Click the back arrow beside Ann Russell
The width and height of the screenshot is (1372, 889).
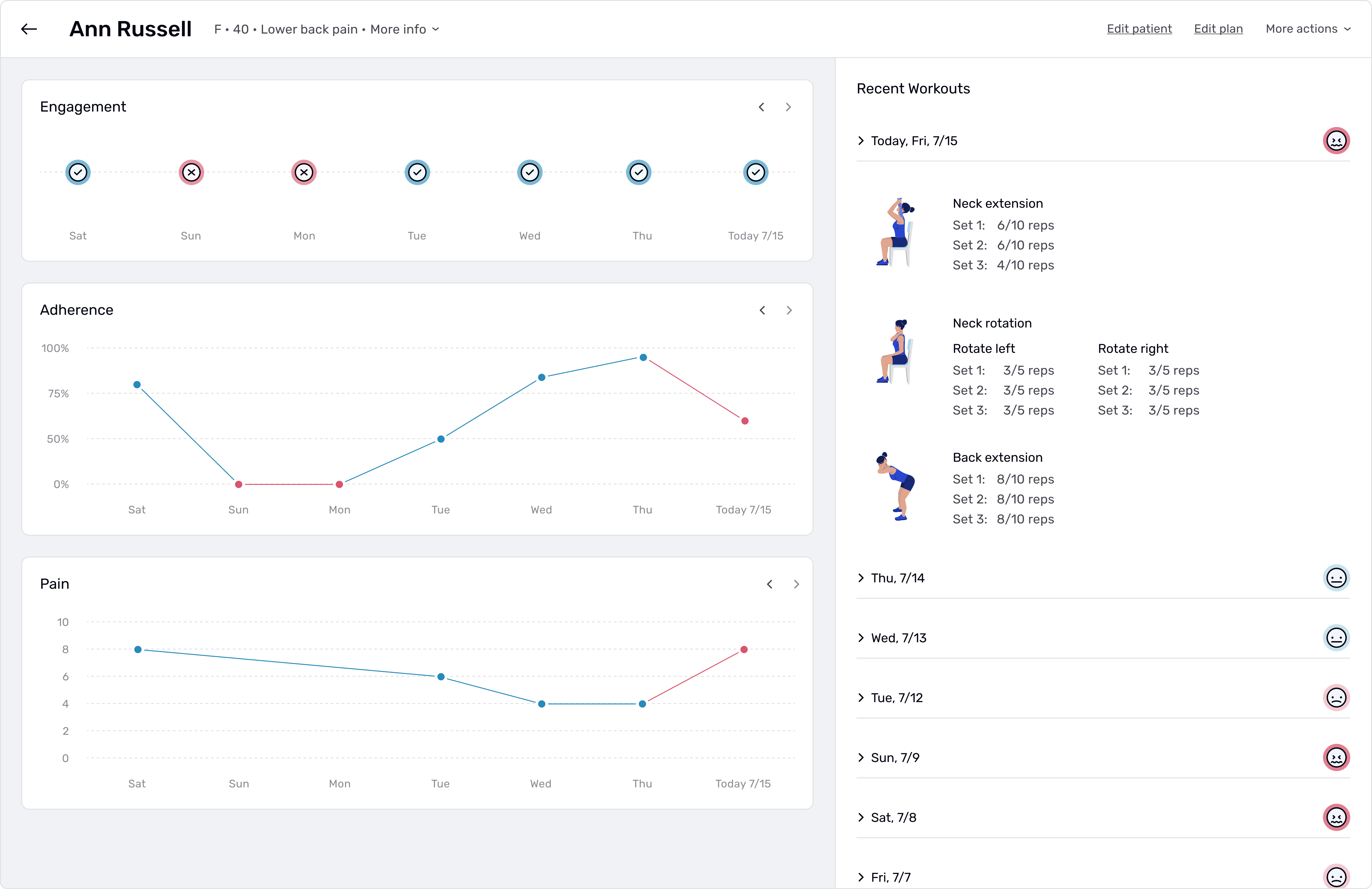click(x=29, y=29)
